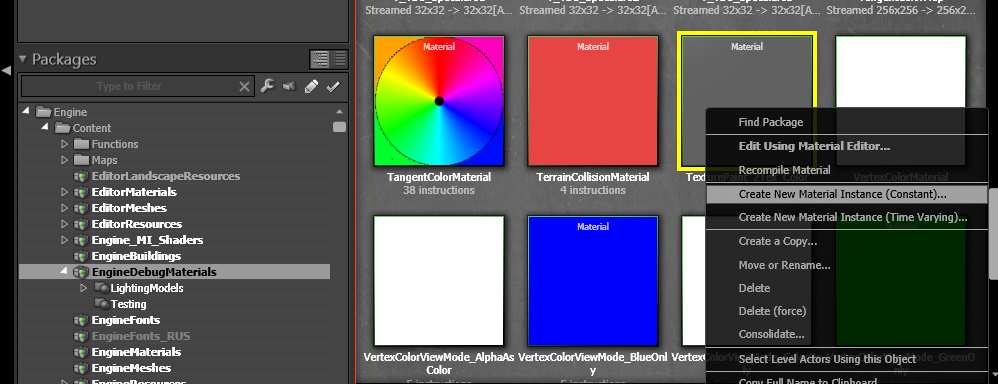This screenshot has height=384, width=998.
Task: Click the checkmark icon in the Packages toolbar
Action: coord(332,87)
